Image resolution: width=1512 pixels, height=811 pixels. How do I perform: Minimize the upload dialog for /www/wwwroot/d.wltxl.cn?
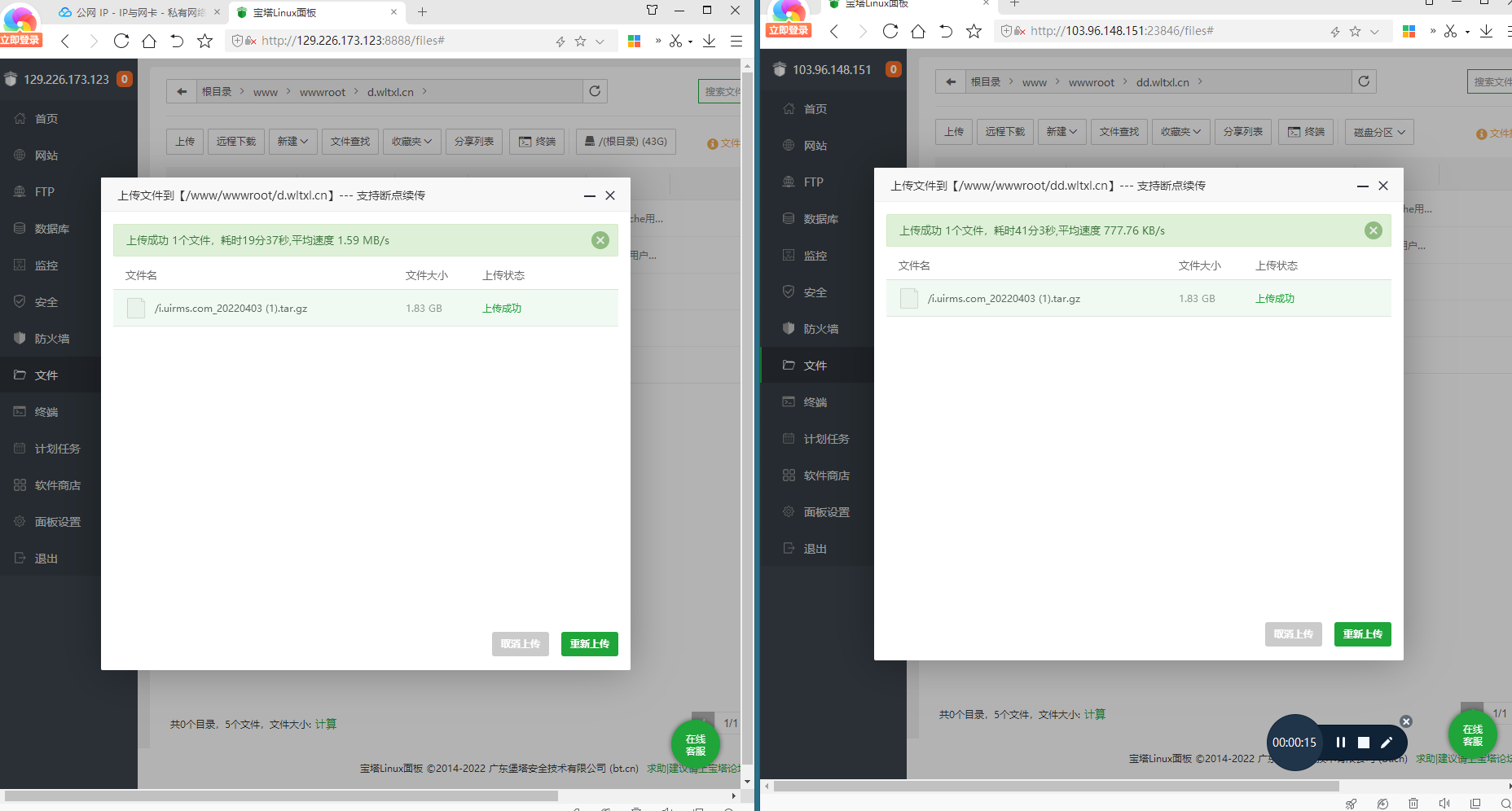[x=590, y=196]
